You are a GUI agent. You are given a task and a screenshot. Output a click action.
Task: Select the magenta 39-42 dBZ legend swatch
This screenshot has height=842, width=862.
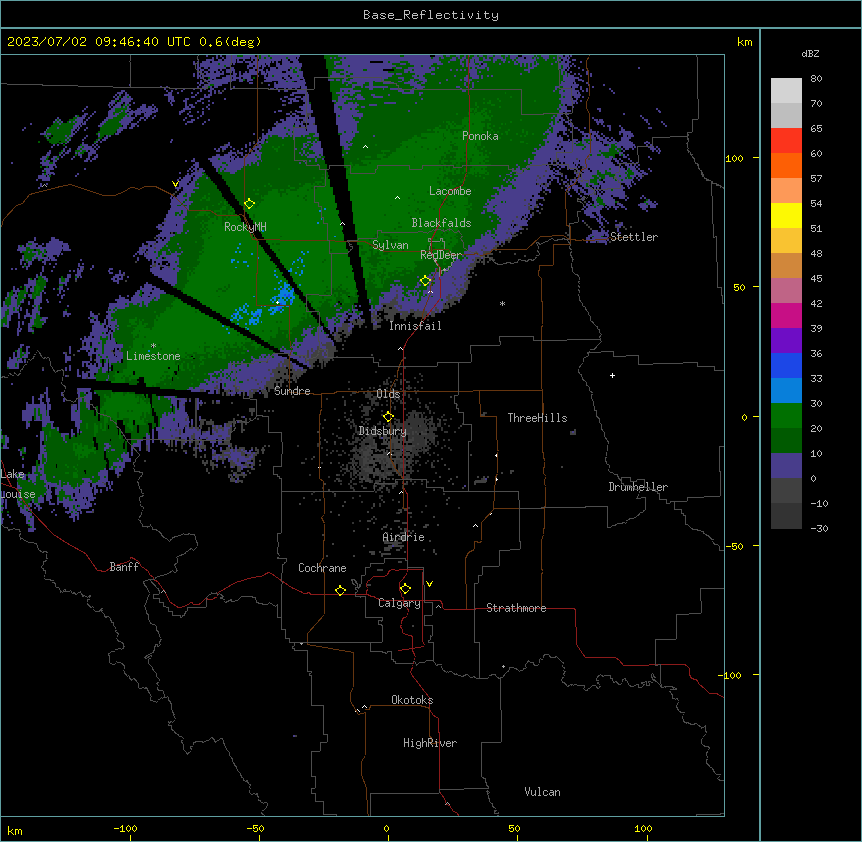pos(786,315)
